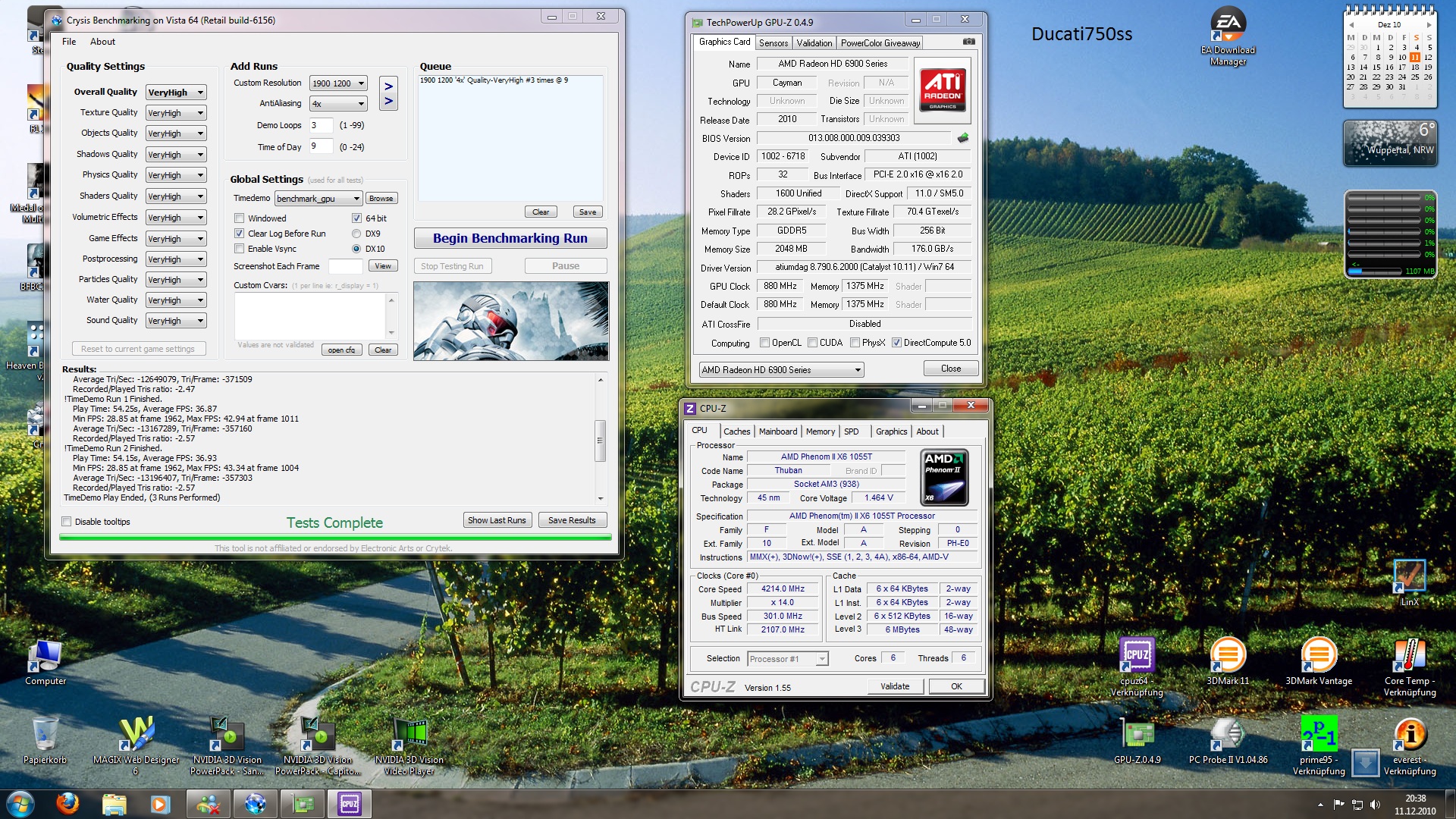This screenshot has height=819, width=1456.
Task: Enable the Clear Log Before Run checkbox
Action: [x=240, y=233]
